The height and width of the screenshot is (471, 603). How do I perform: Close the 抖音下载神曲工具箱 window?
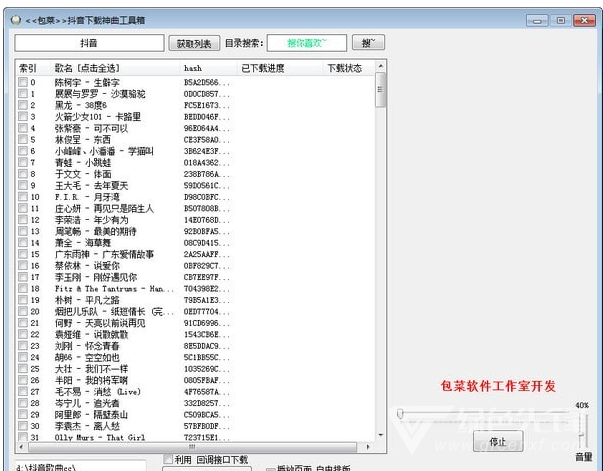[x=584, y=20]
